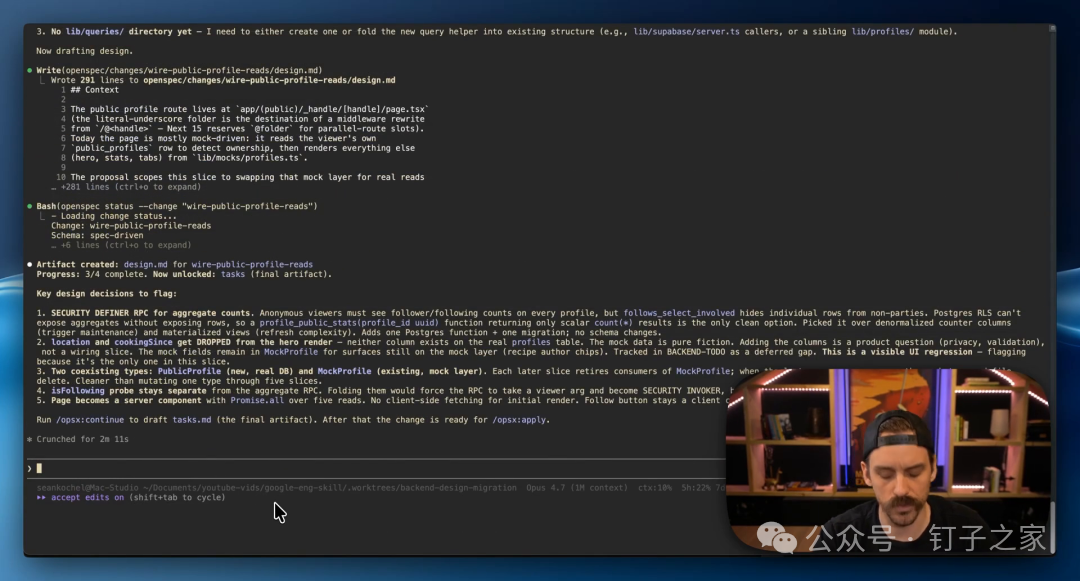
Task: Click the "/opsx:apply" command text
Action: [x=520, y=419]
